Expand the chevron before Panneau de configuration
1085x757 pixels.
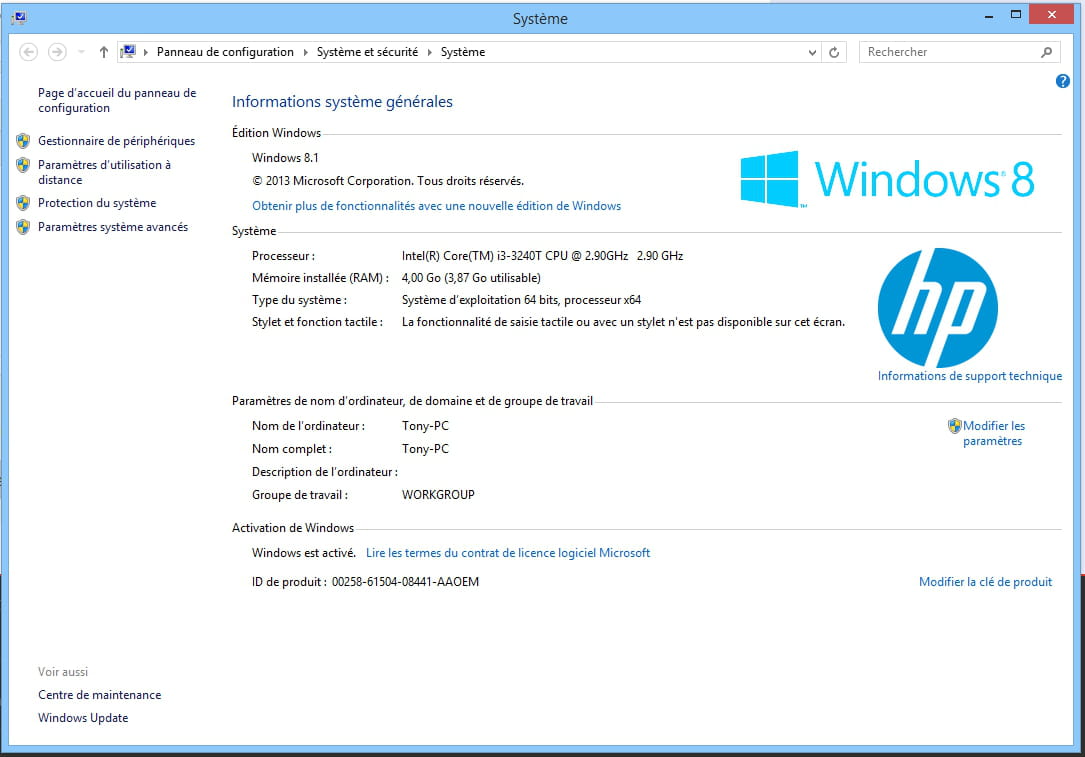[x=146, y=52]
